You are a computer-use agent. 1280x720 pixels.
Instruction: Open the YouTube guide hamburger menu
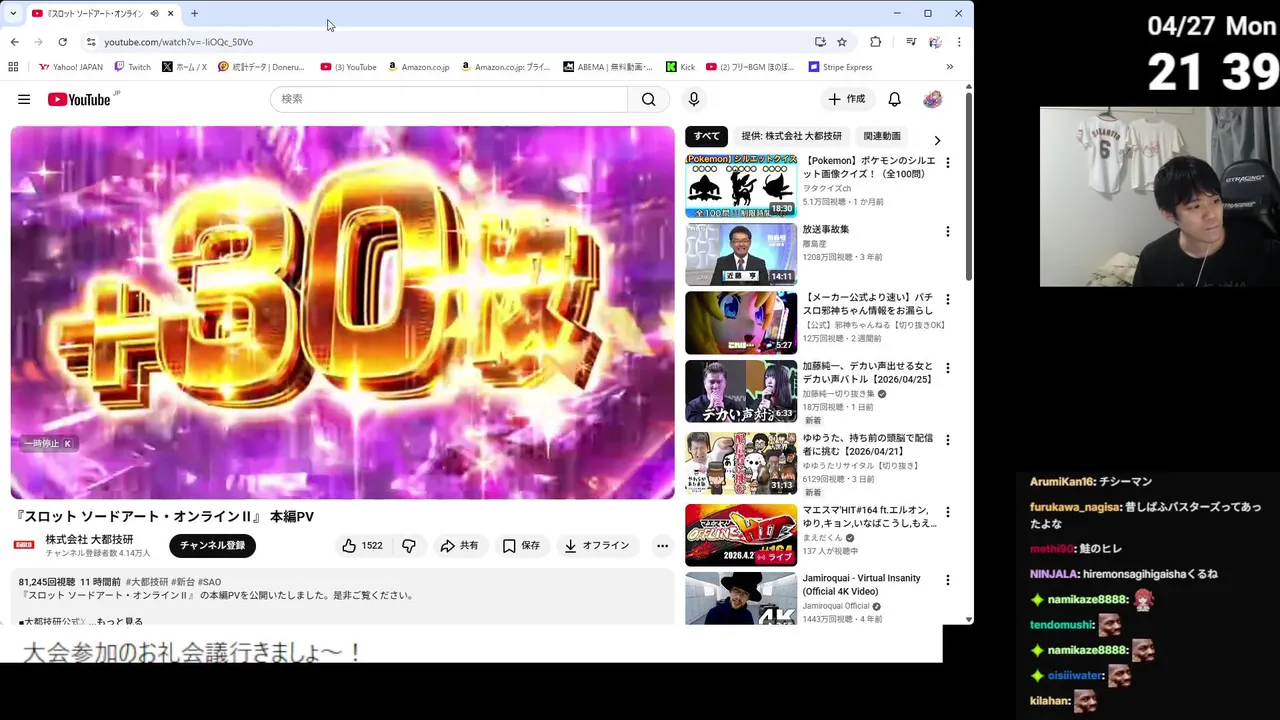(24, 99)
